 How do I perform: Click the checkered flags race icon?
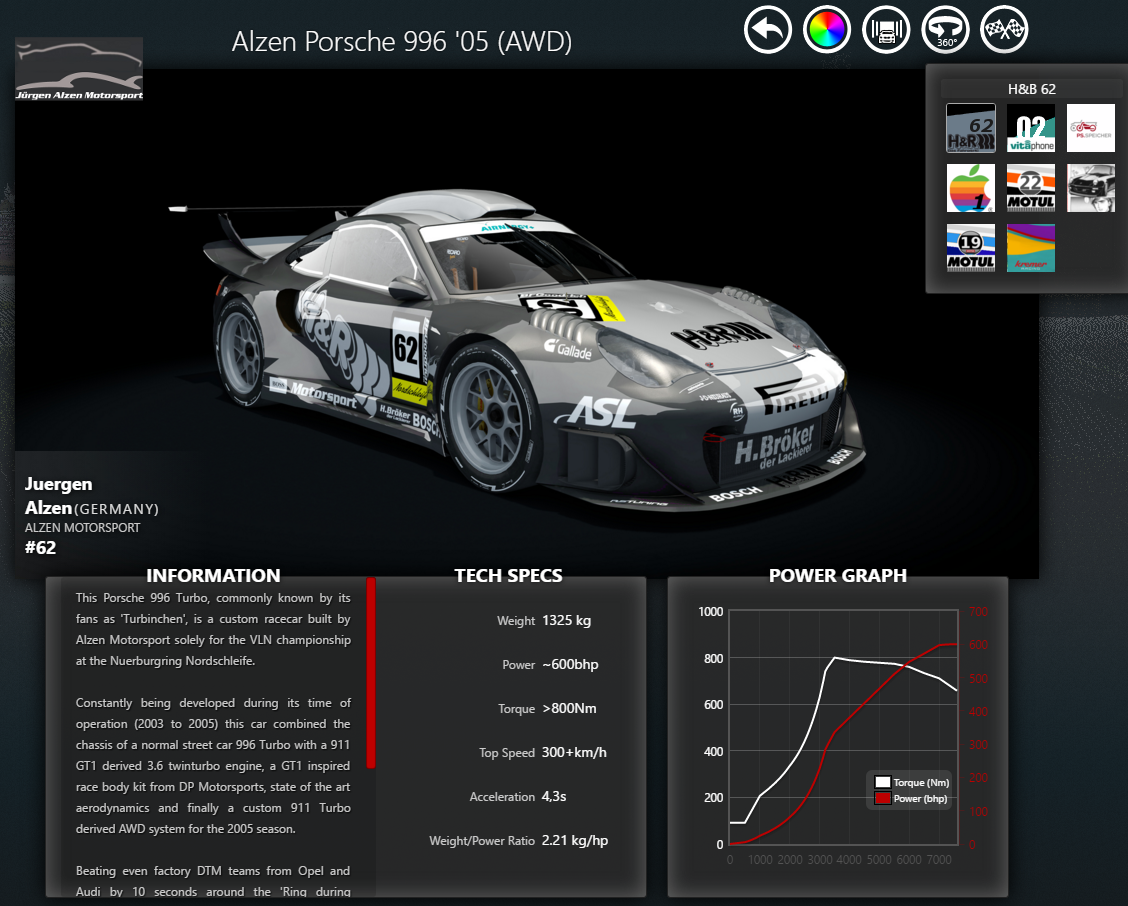(1004, 30)
